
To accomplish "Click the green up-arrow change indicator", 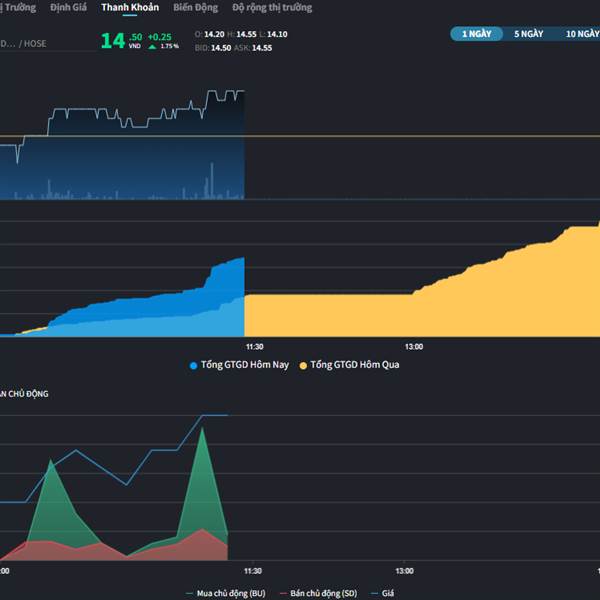I will coord(152,47).
